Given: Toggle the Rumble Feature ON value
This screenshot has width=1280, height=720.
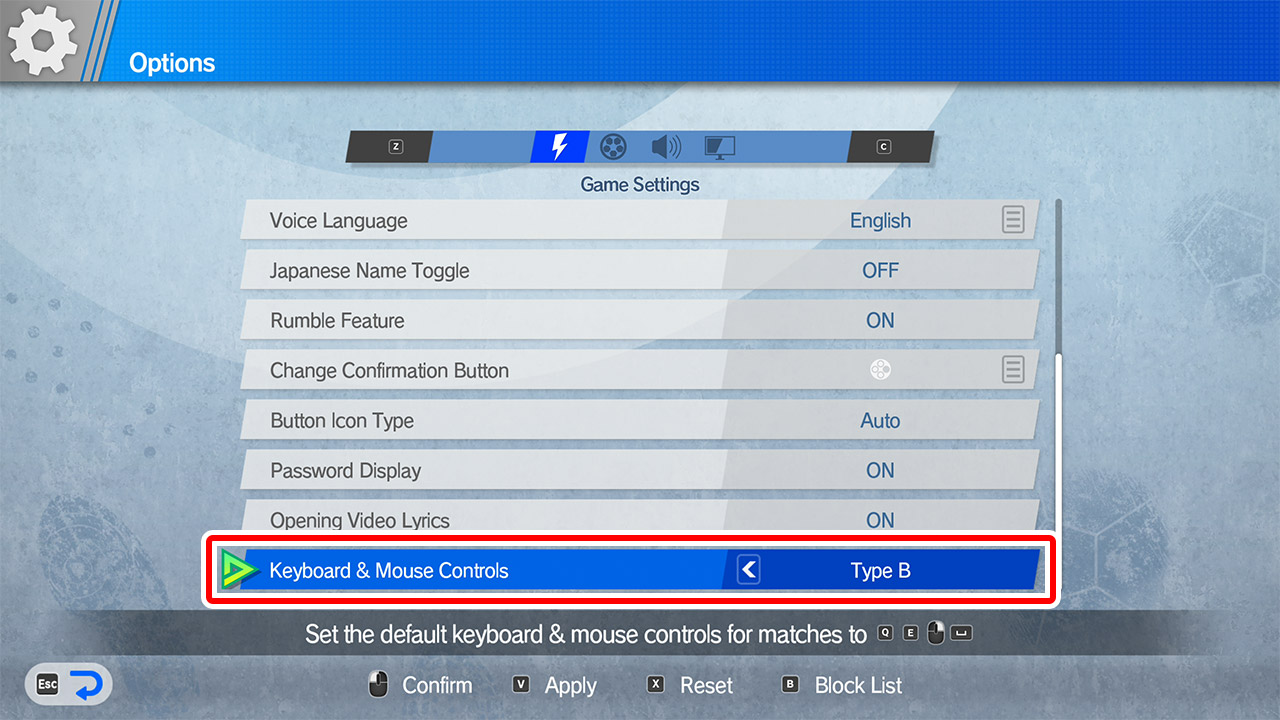Looking at the screenshot, I should [x=880, y=320].
